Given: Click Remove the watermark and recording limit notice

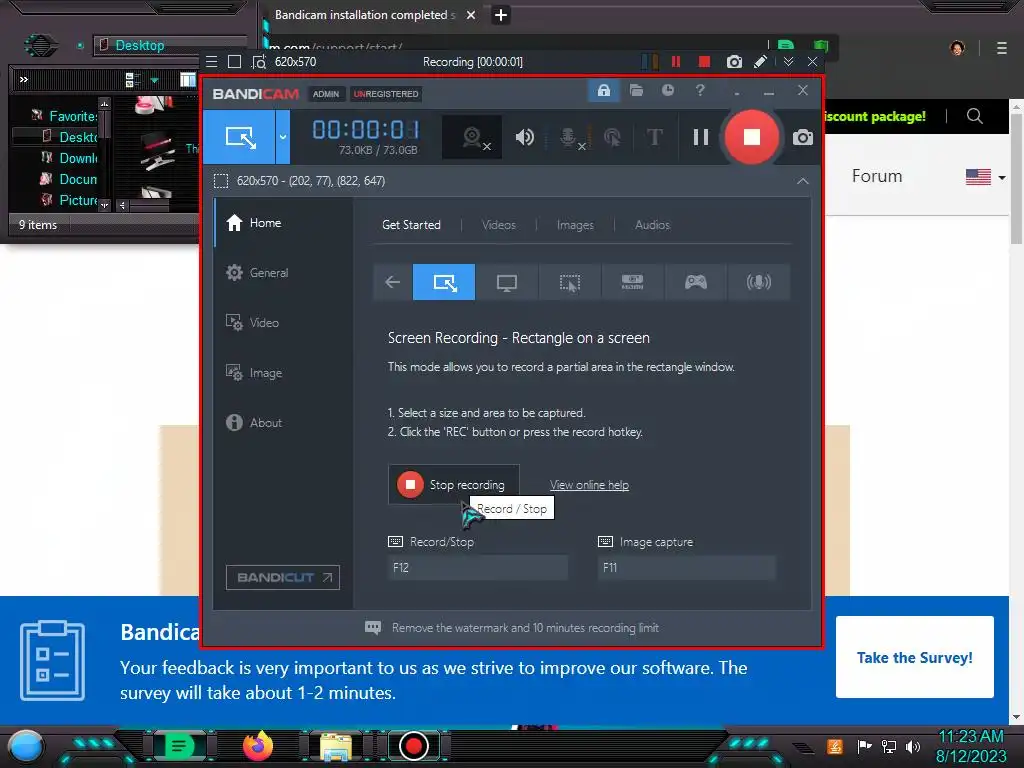Looking at the screenshot, I should click(511, 628).
